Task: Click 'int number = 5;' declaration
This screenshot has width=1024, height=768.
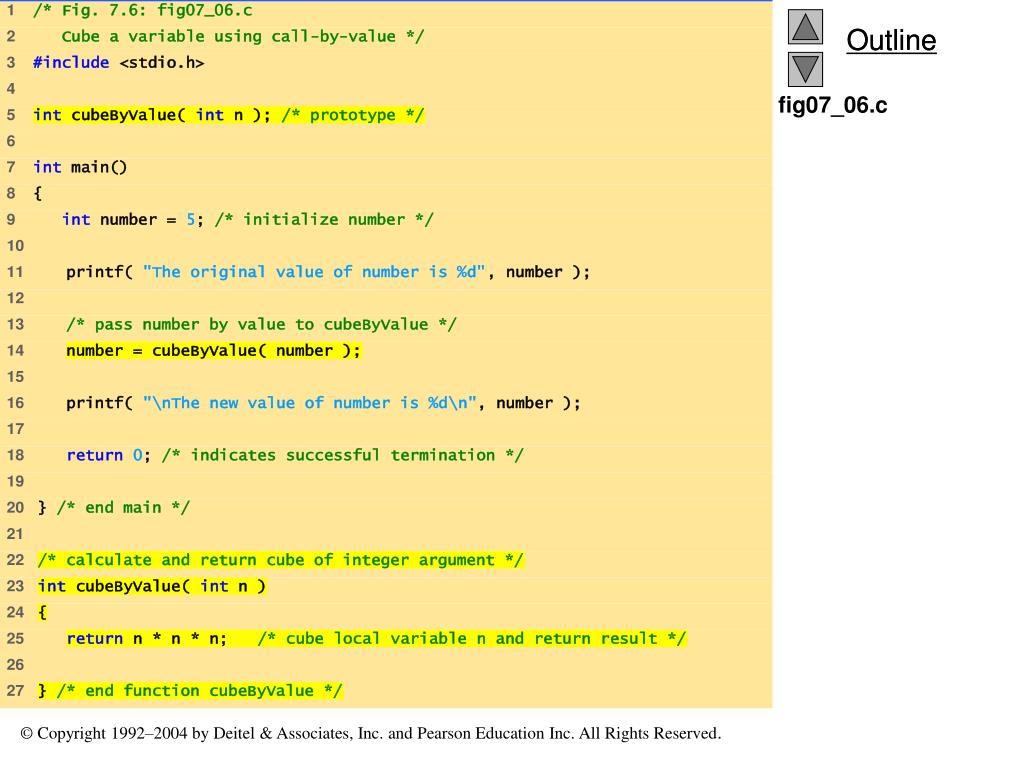Action: click(x=133, y=219)
